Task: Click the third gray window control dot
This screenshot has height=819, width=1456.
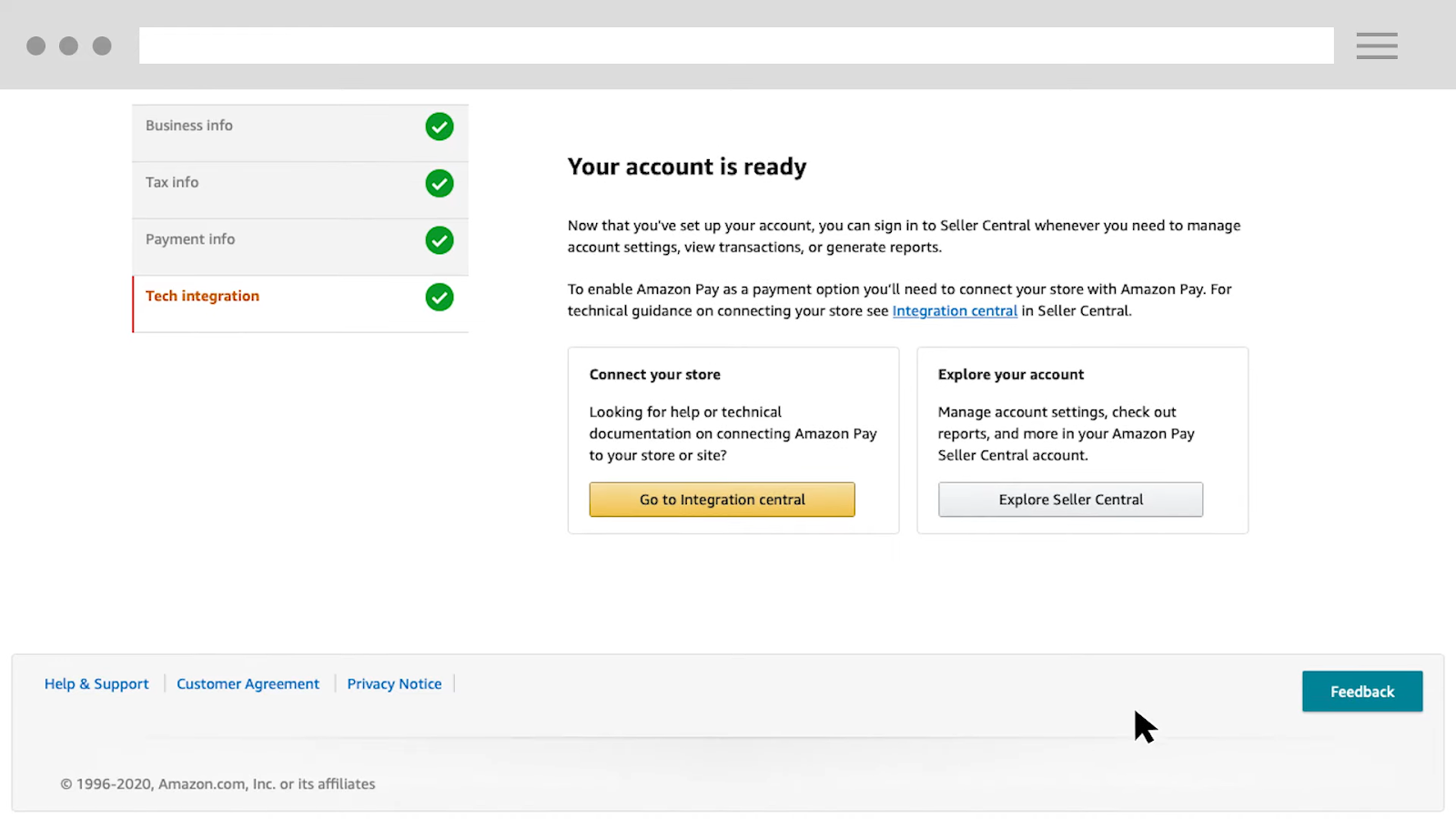Action: (x=102, y=45)
